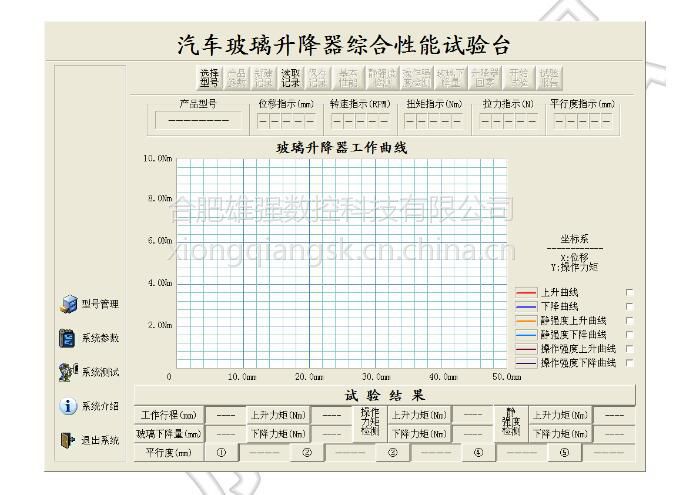Click the 产品型号 display field
Viewport: 680px width, 495px height.
pyautogui.click(x=197, y=120)
